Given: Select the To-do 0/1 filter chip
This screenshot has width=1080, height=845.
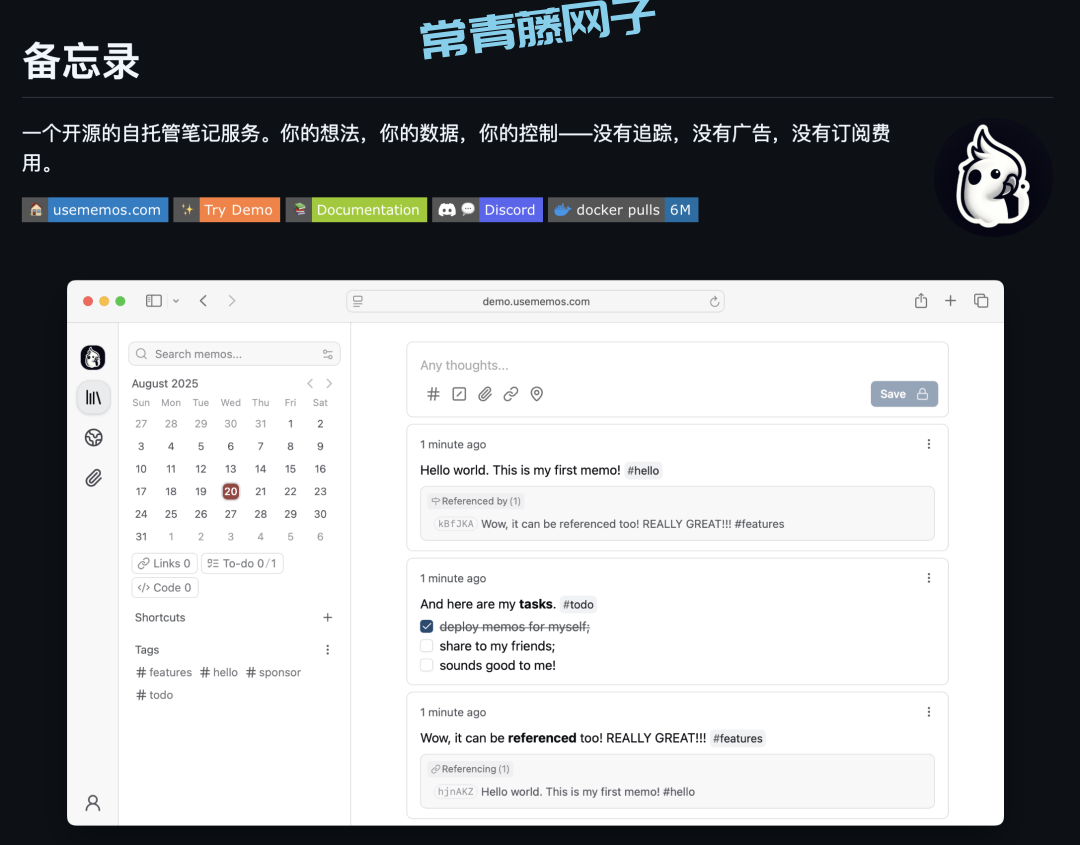Looking at the screenshot, I should click(x=242, y=564).
